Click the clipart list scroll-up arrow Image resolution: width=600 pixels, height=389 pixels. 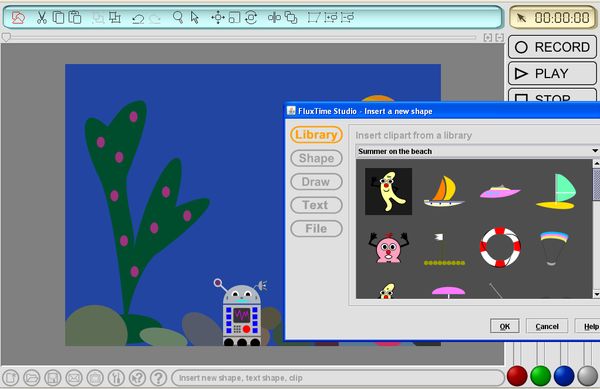pos(596,163)
